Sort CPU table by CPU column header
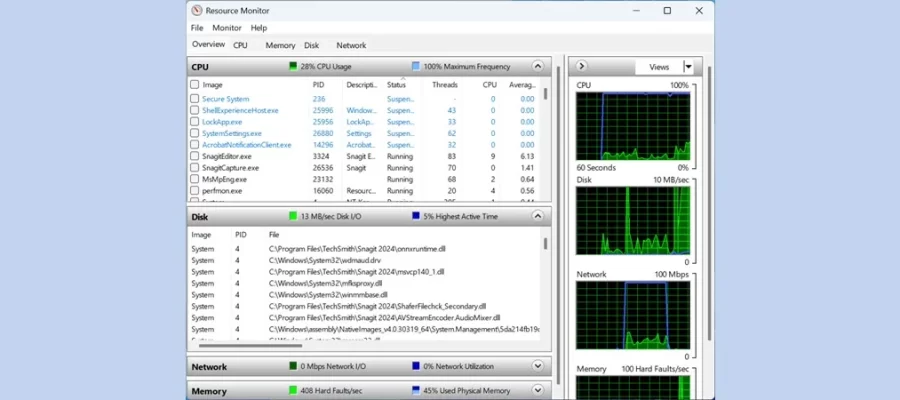The width and height of the screenshot is (900, 400). click(x=490, y=84)
